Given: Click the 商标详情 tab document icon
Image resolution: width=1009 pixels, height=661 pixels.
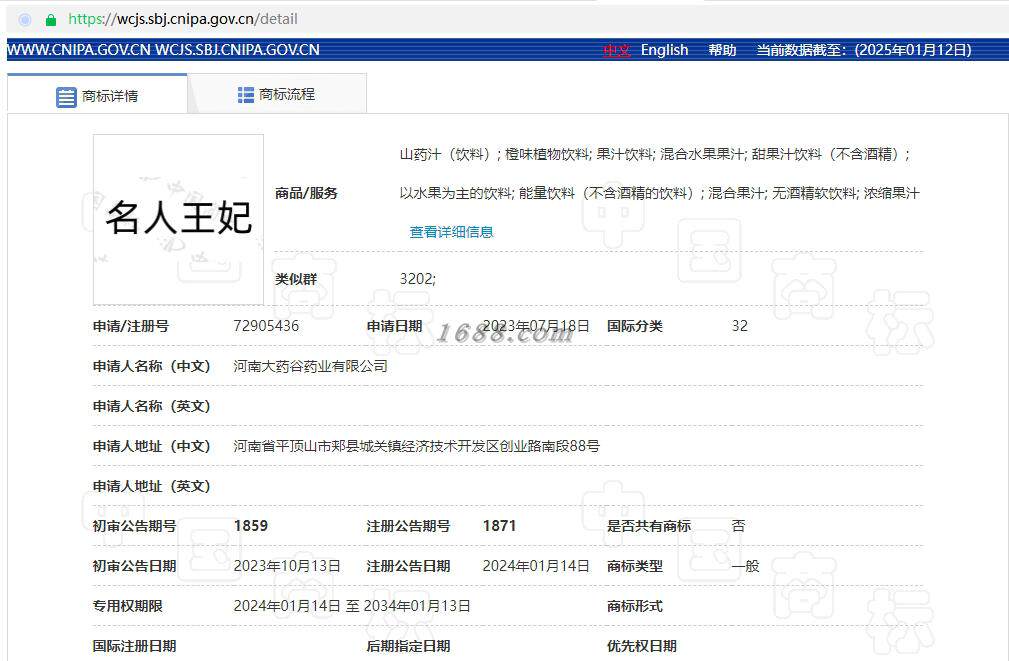Looking at the screenshot, I should (66, 97).
